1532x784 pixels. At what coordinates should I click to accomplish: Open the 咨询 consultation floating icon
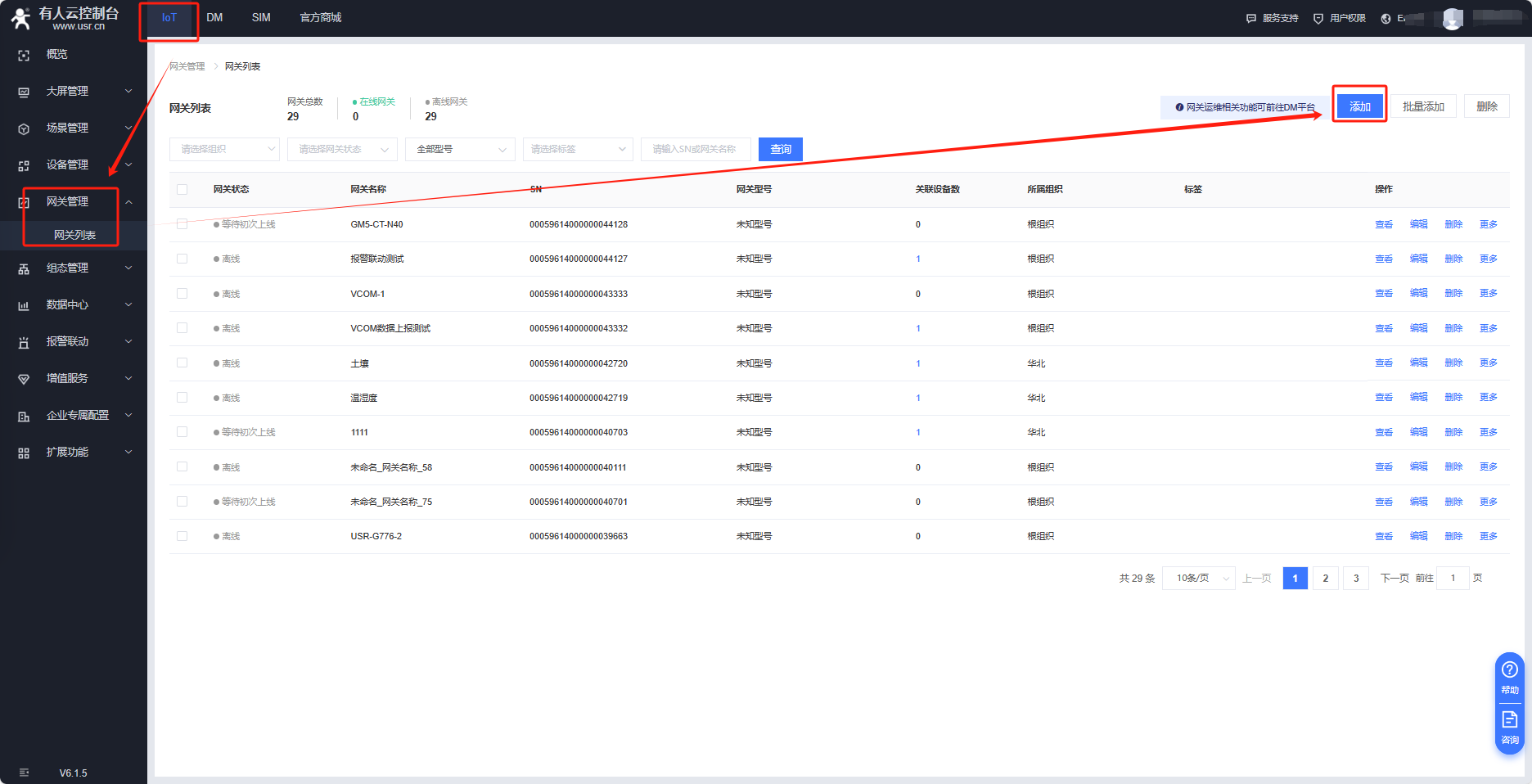click(x=1510, y=725)
